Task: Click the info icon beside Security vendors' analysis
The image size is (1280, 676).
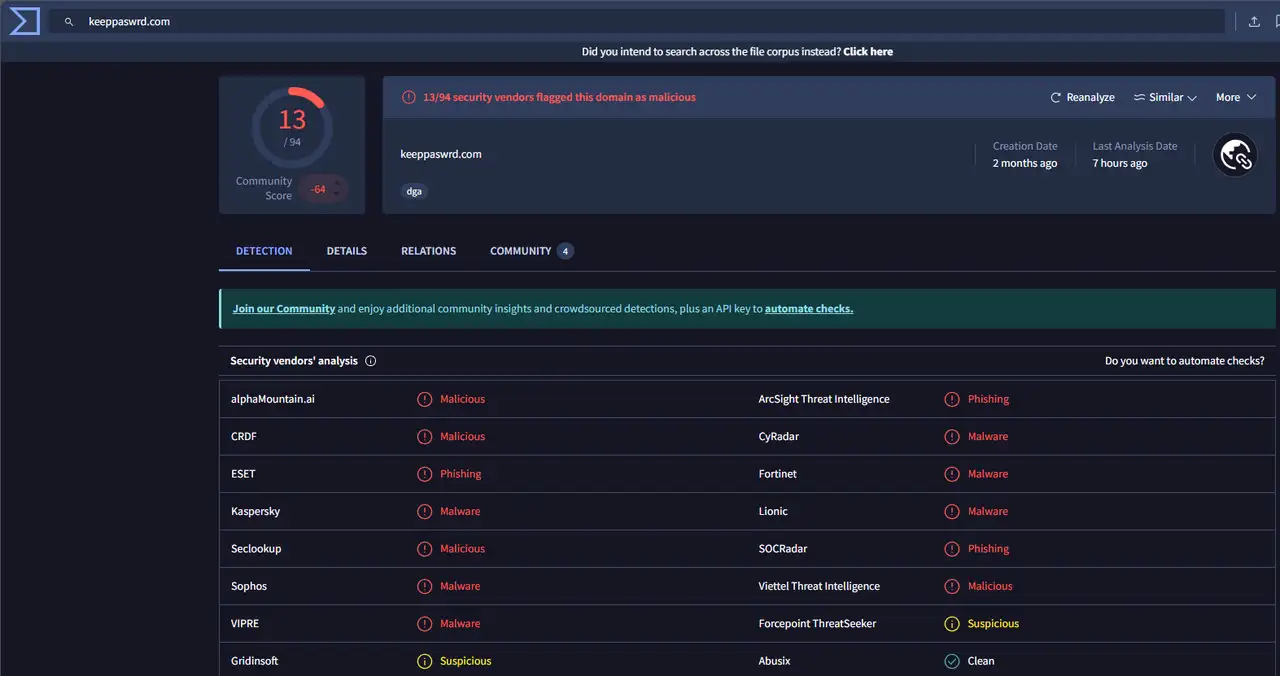Action: pyautogui.click(x=371, y=361)
